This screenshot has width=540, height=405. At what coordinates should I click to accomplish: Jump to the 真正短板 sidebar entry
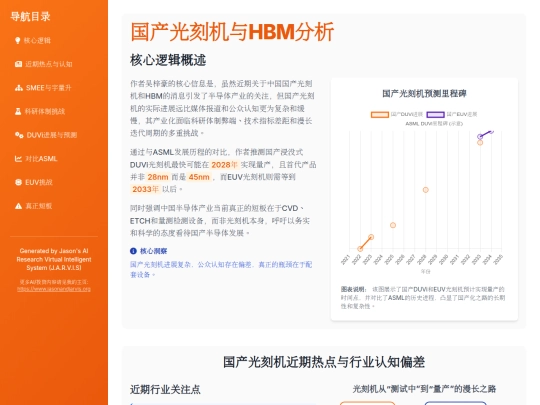(33, 206)
